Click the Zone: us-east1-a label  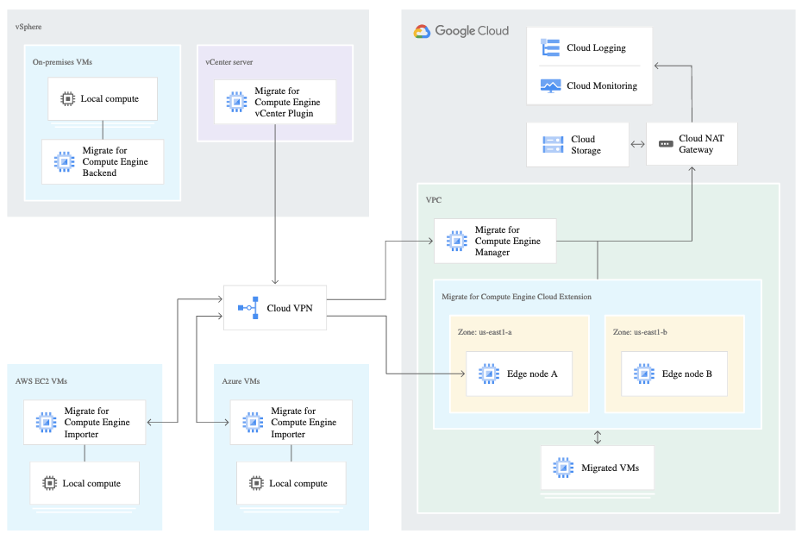pos(484,332)
